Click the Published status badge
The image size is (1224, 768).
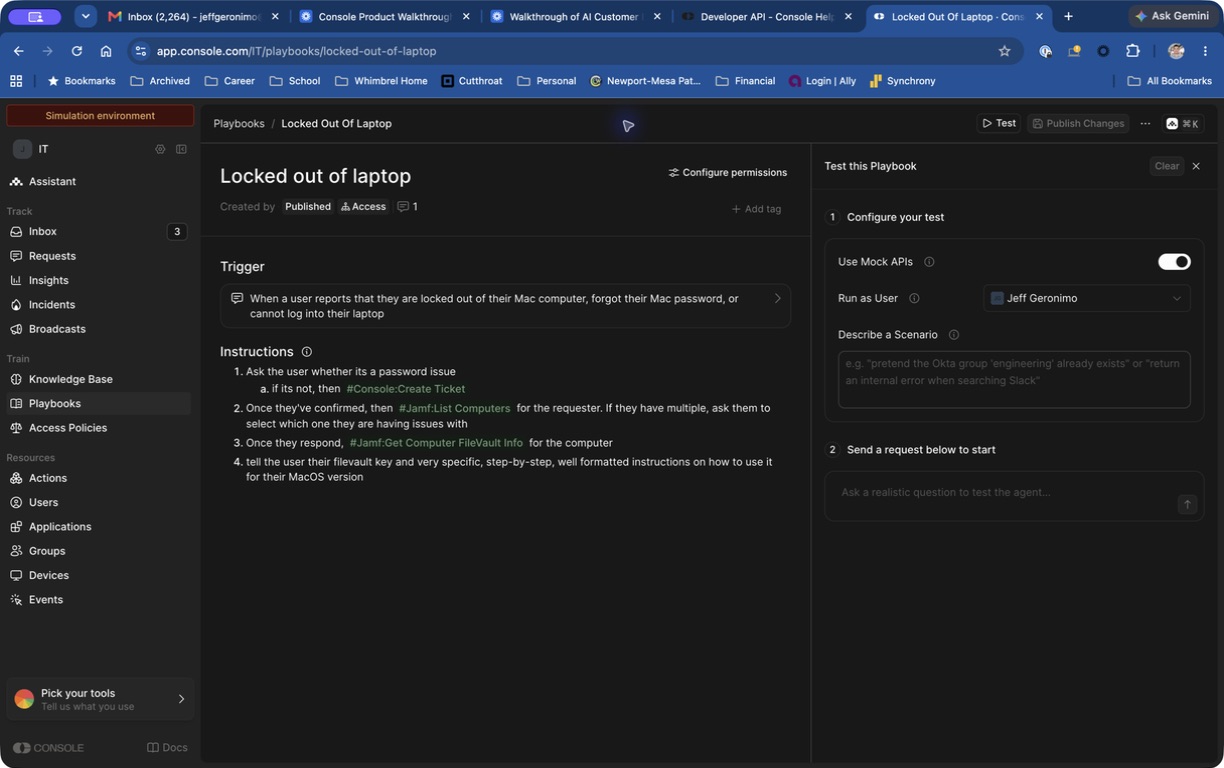[307, 207]
